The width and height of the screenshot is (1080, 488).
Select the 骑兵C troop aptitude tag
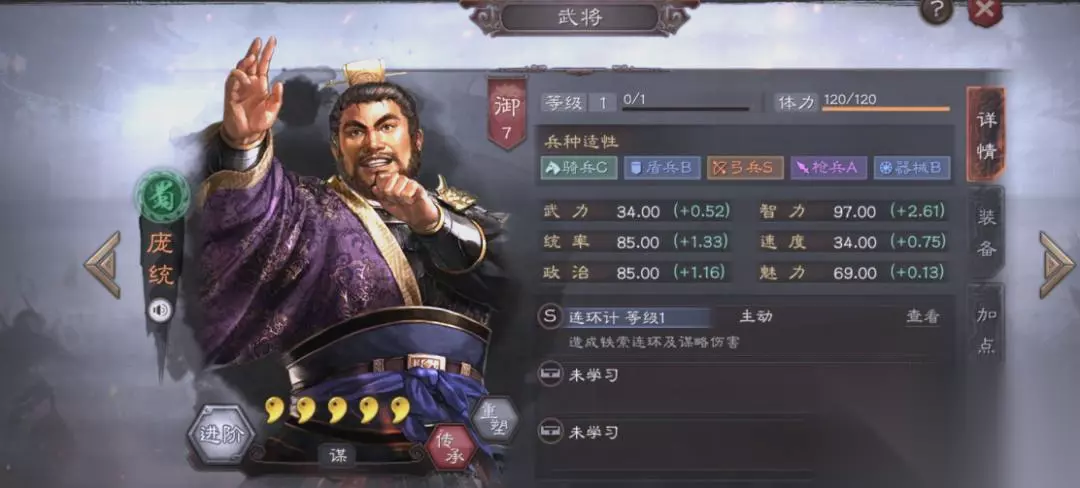point(579,168)
